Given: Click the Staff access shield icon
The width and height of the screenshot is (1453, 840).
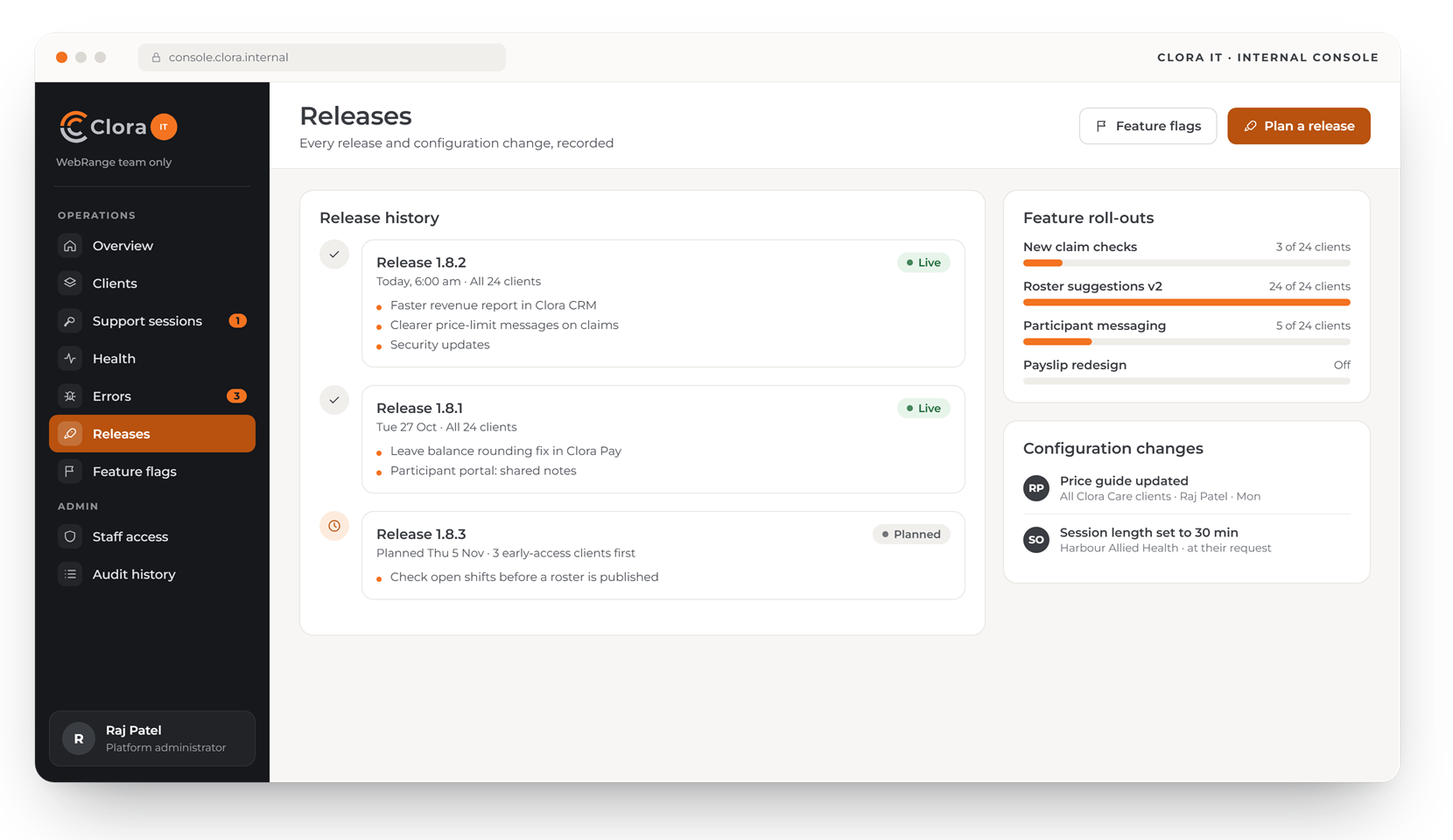Looking at the screenshot, I should 70,536.
